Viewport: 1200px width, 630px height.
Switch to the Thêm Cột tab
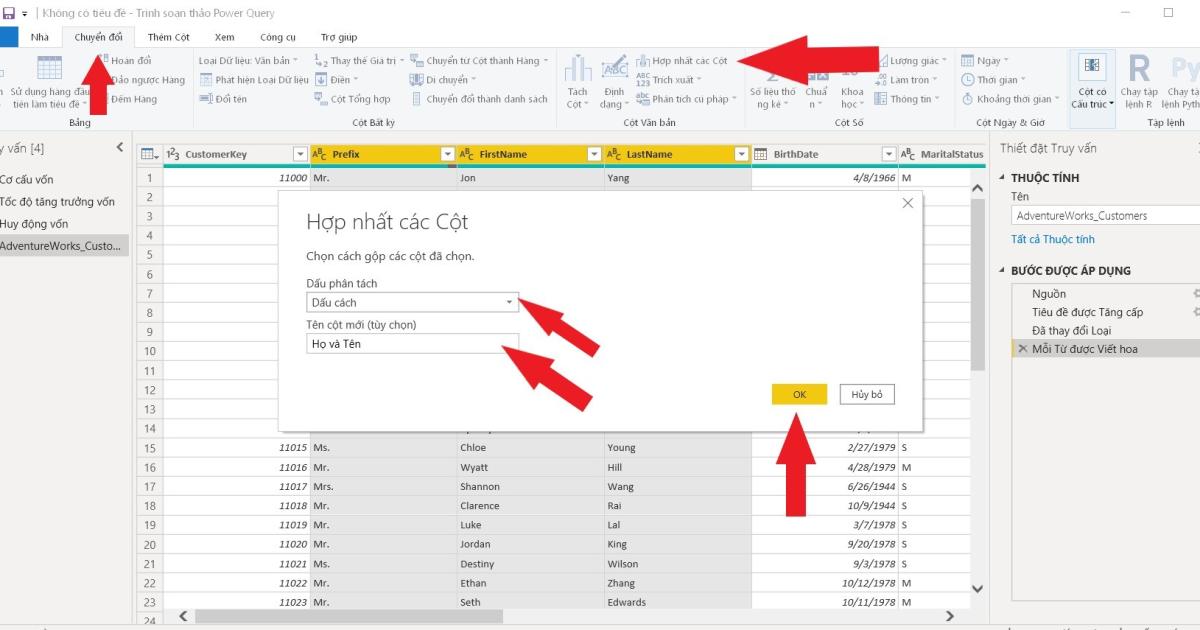coord(168,37)
